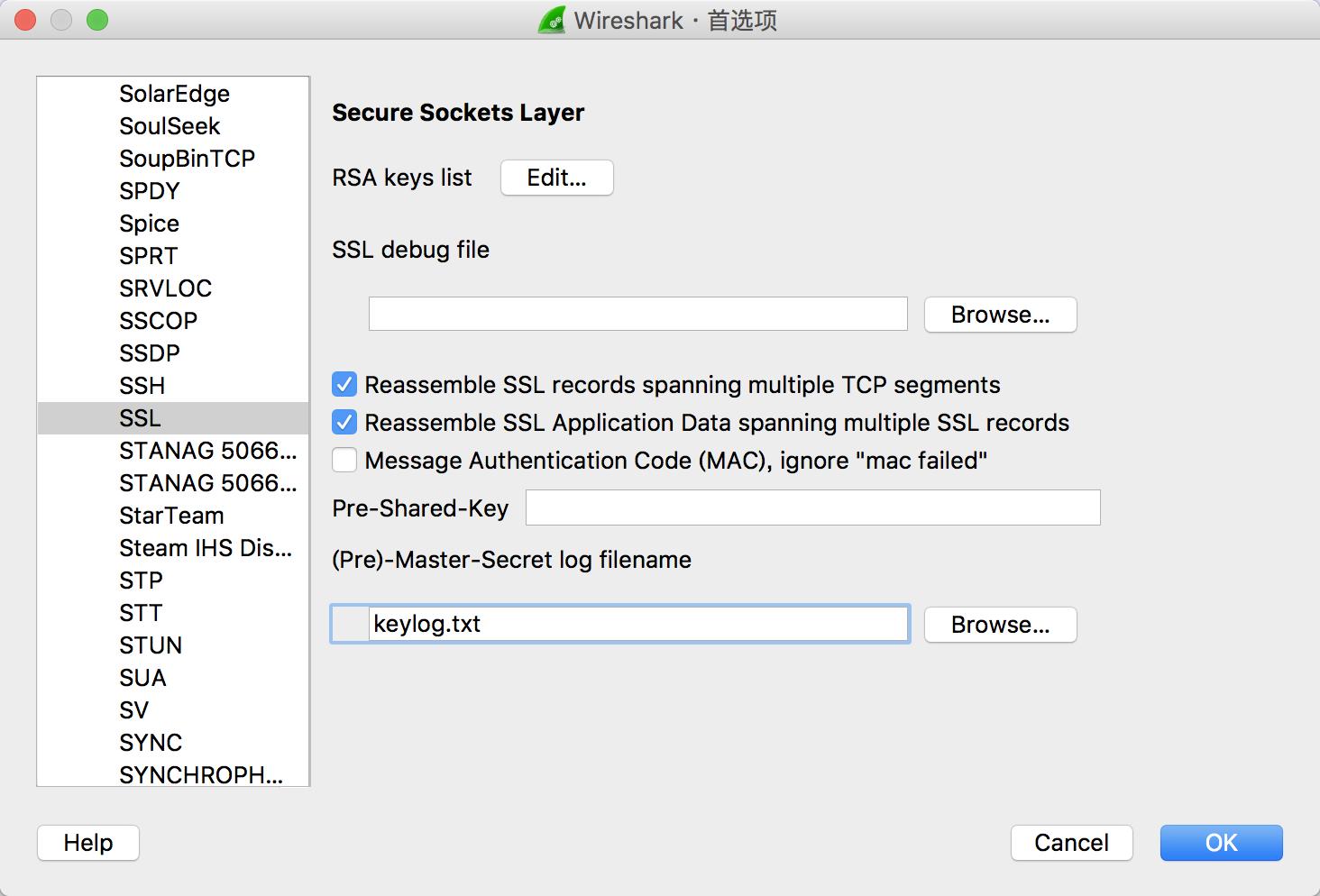Enable ignore "mac failed" checkbox

tap(344, 461)
